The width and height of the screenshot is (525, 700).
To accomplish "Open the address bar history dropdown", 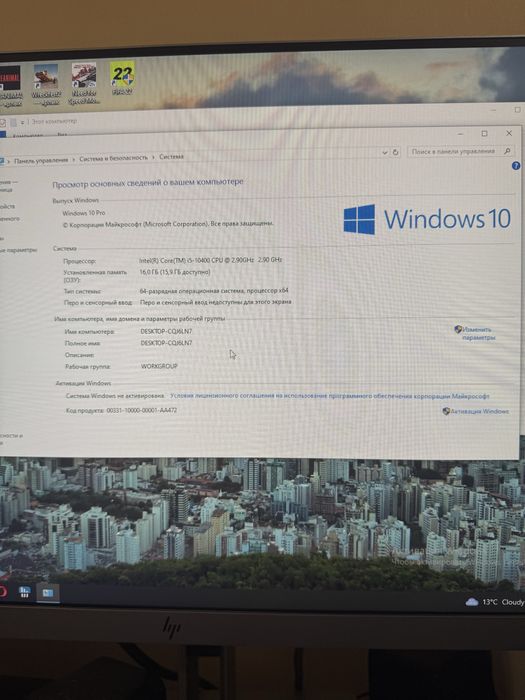I will pos(385,153).
